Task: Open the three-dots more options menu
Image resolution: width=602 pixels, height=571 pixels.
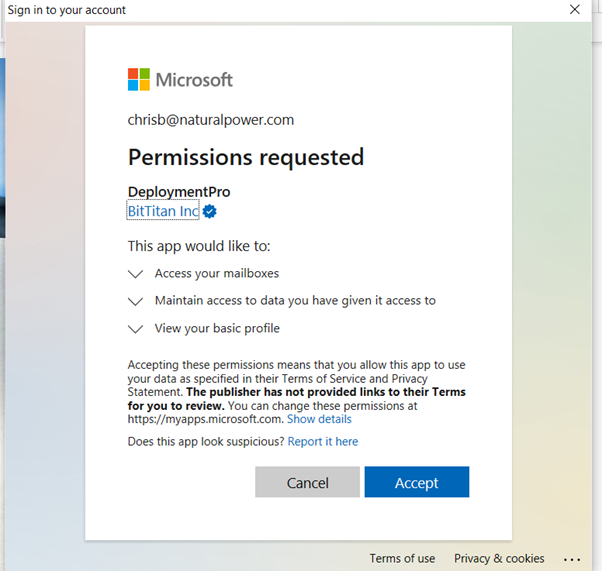Action: pos(572,560)
